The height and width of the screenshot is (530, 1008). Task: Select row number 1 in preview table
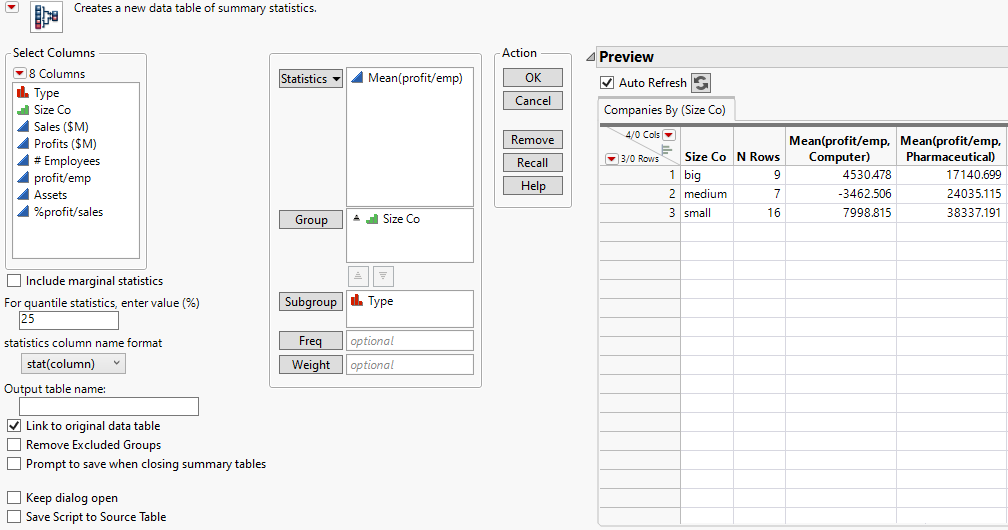[640, 175]
